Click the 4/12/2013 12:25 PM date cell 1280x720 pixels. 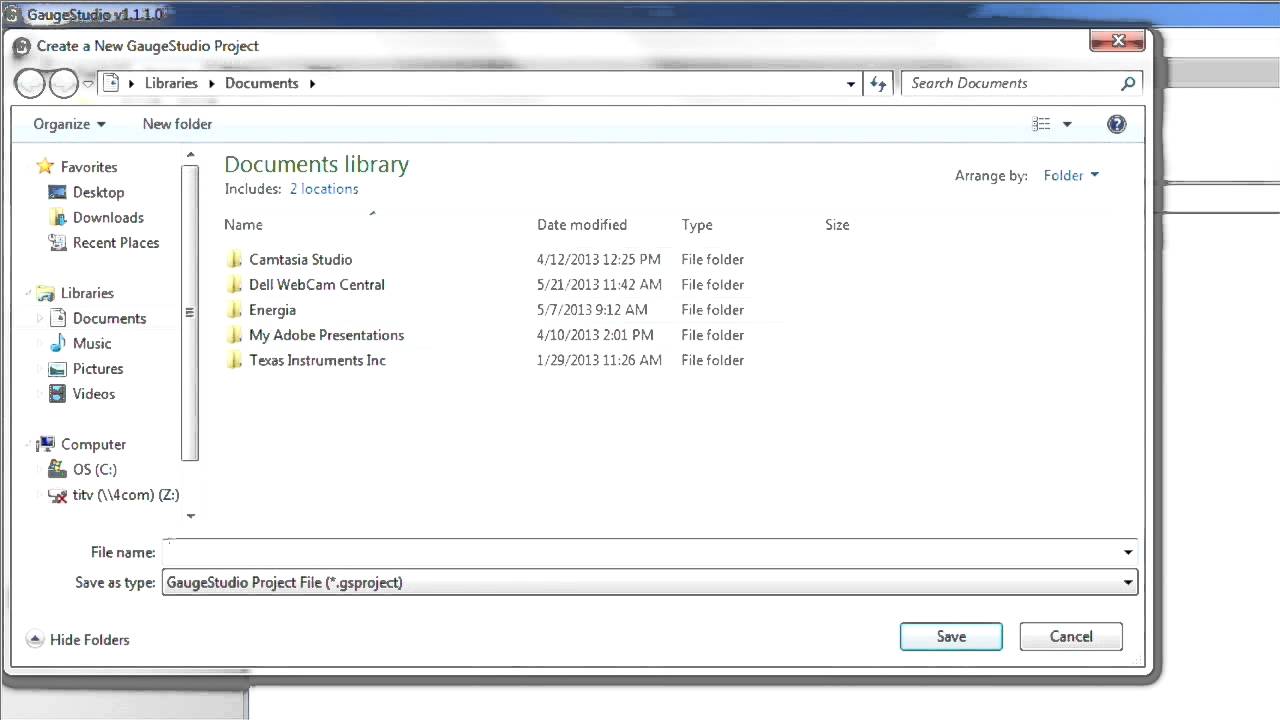click(598, 259)
